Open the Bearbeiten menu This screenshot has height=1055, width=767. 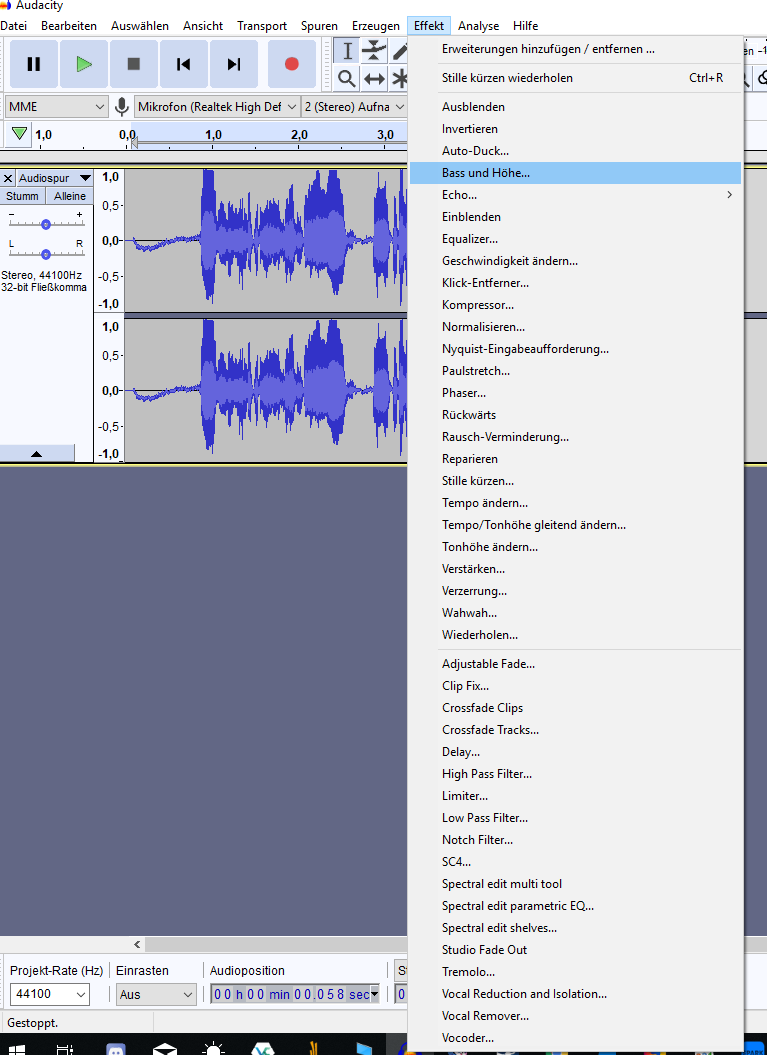(69, 26)
